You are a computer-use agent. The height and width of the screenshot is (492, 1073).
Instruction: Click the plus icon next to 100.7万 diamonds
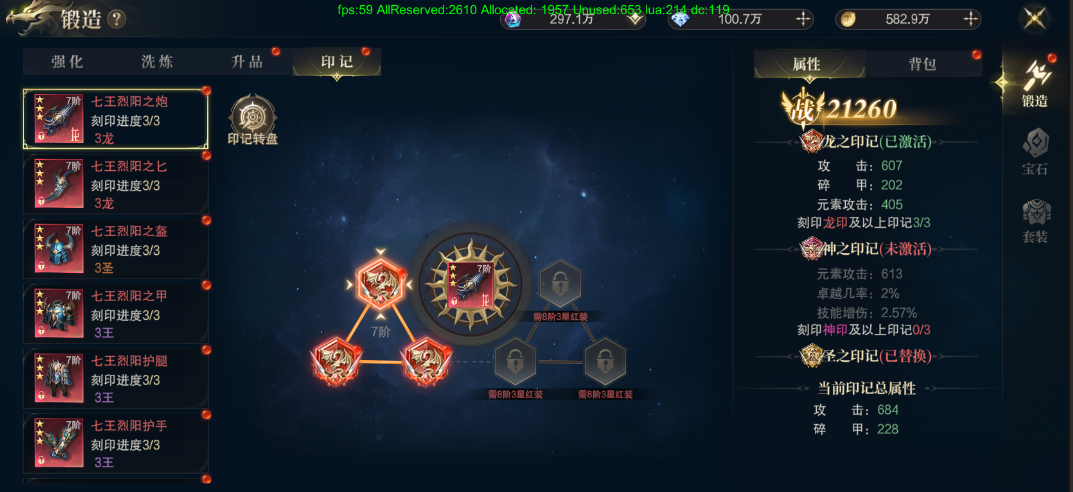click(803, 19)
